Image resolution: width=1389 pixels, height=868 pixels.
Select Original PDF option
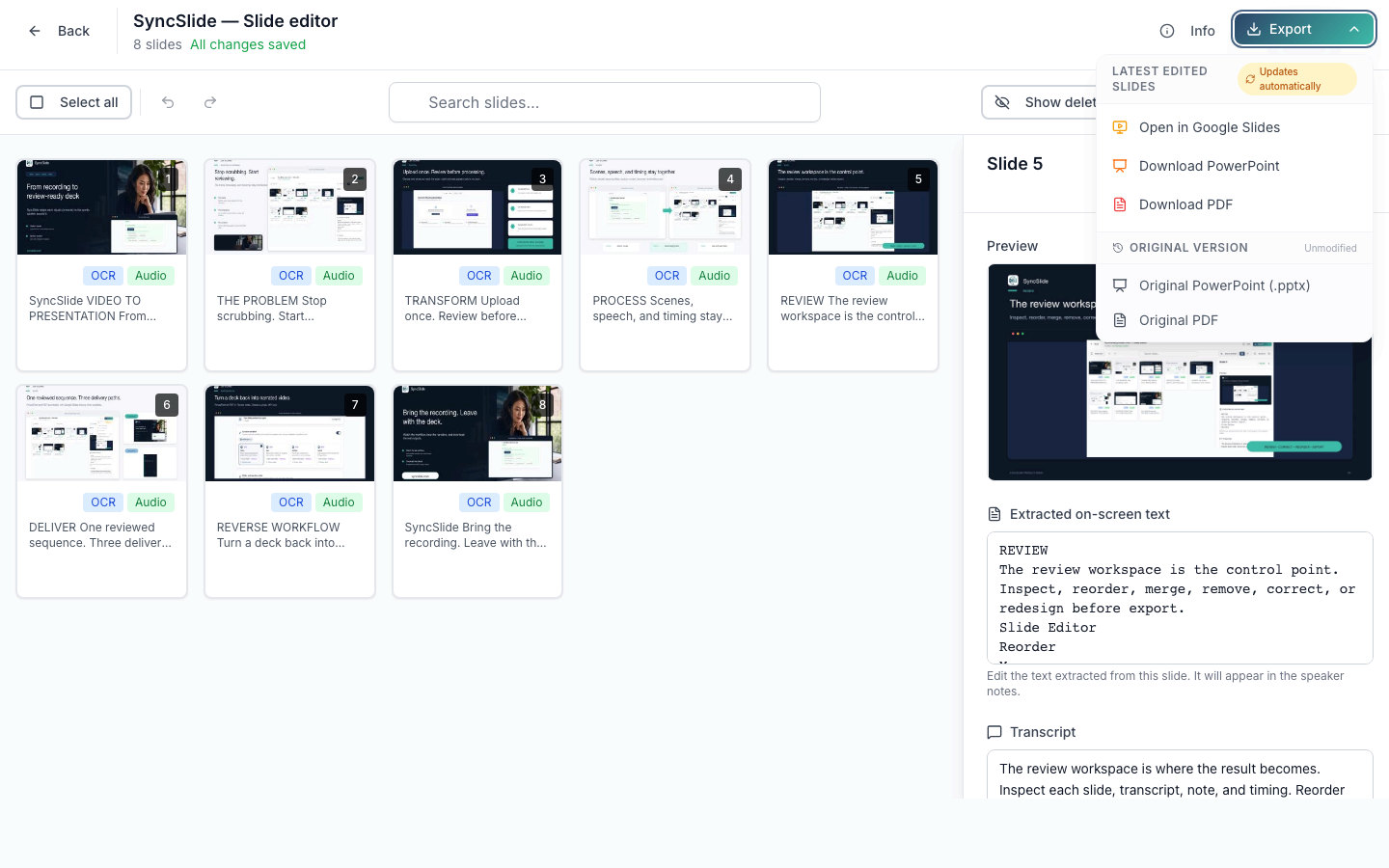click(1235, 320)
